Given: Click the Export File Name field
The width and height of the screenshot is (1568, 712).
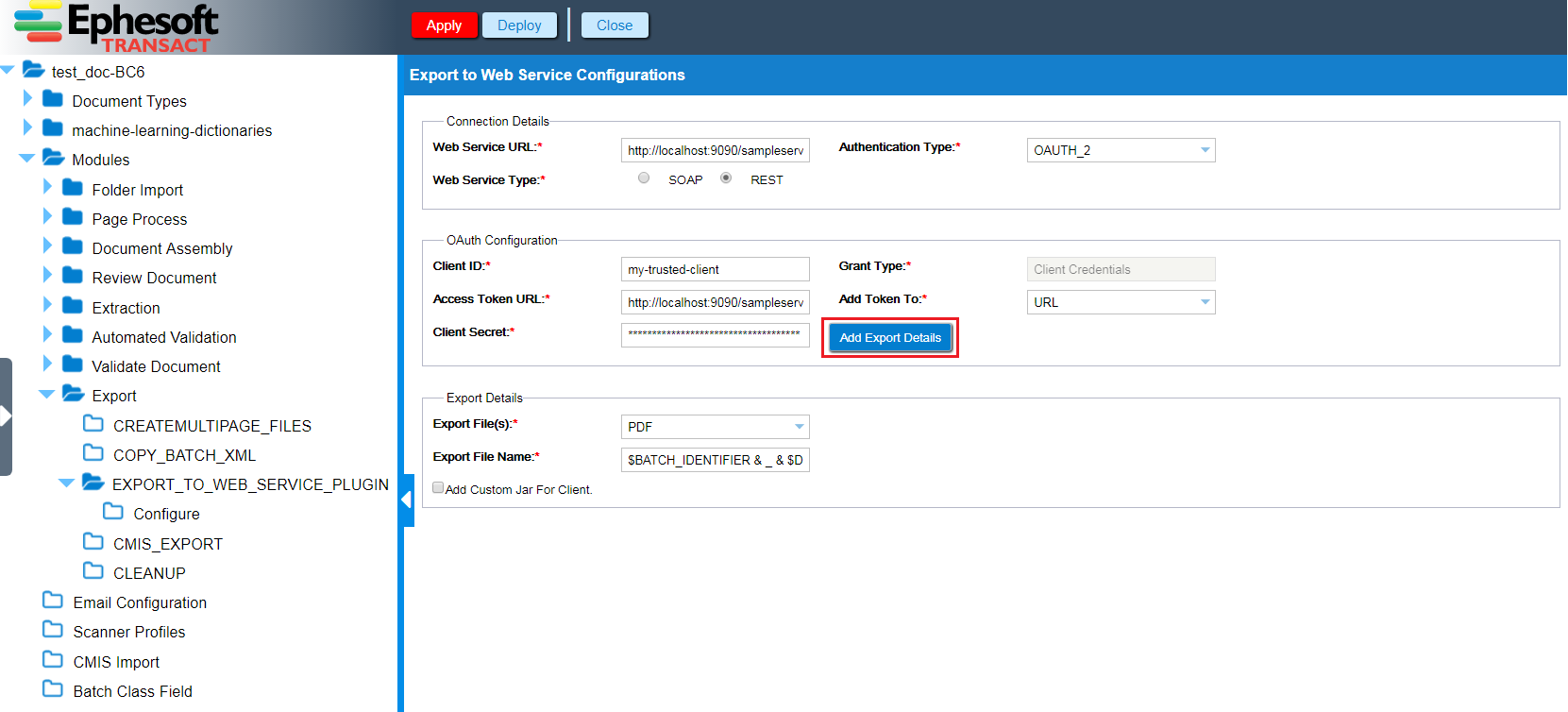Looking at the screenshot, I should click(716, 460).
